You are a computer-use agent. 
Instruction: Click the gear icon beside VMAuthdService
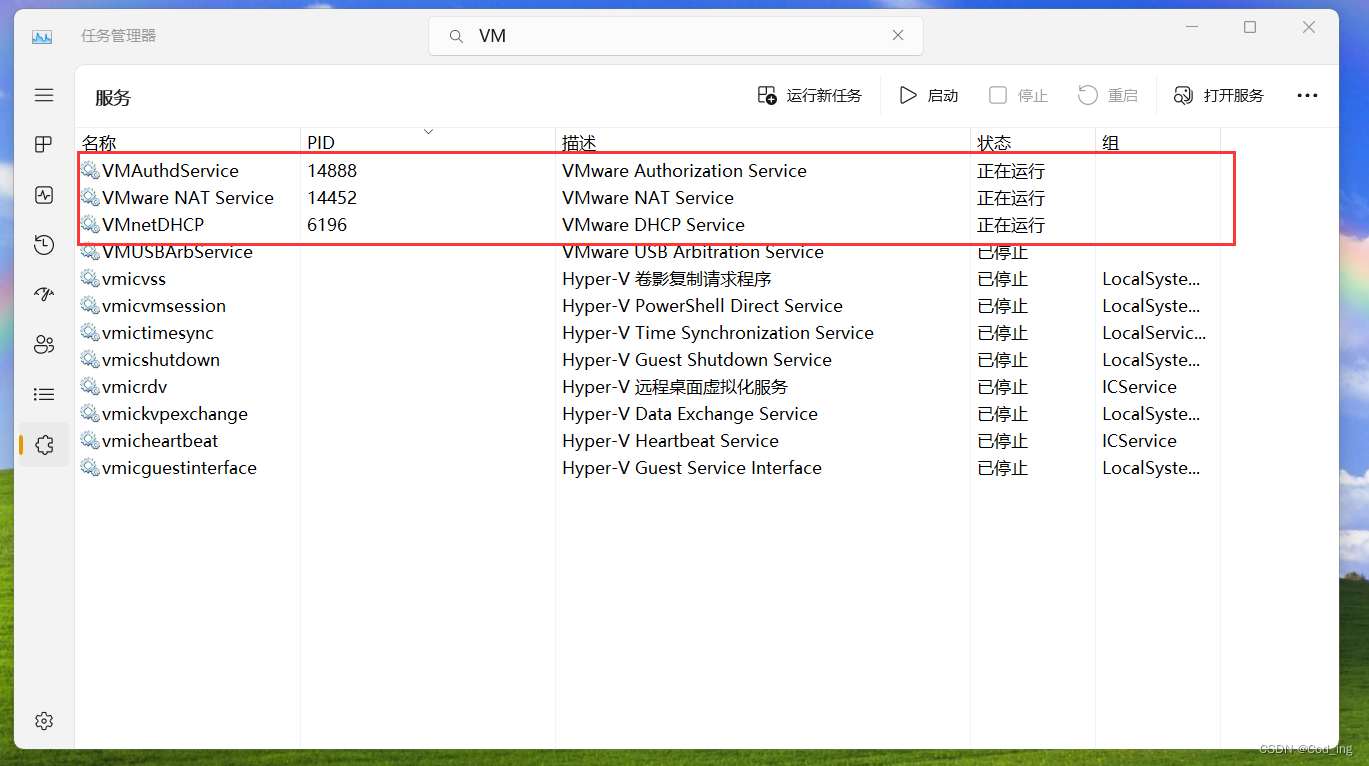pyautogui.click(x=90, y=171)
